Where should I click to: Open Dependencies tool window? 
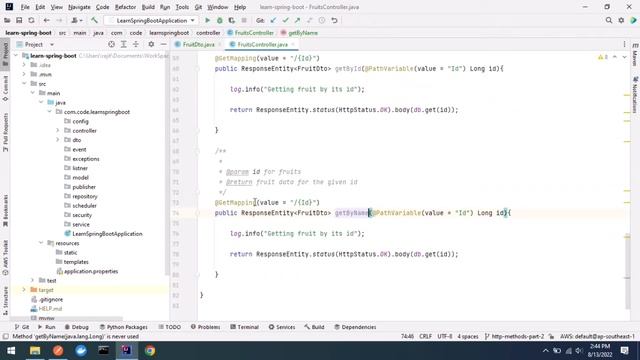[355, 327]
